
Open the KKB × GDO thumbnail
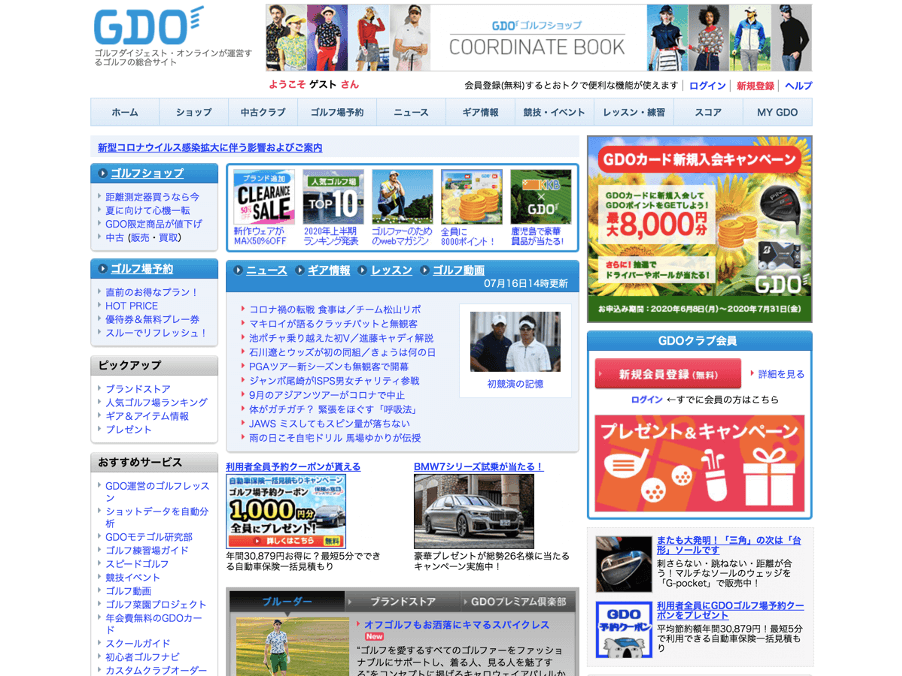pyautogui.click(x=541, y=197)
